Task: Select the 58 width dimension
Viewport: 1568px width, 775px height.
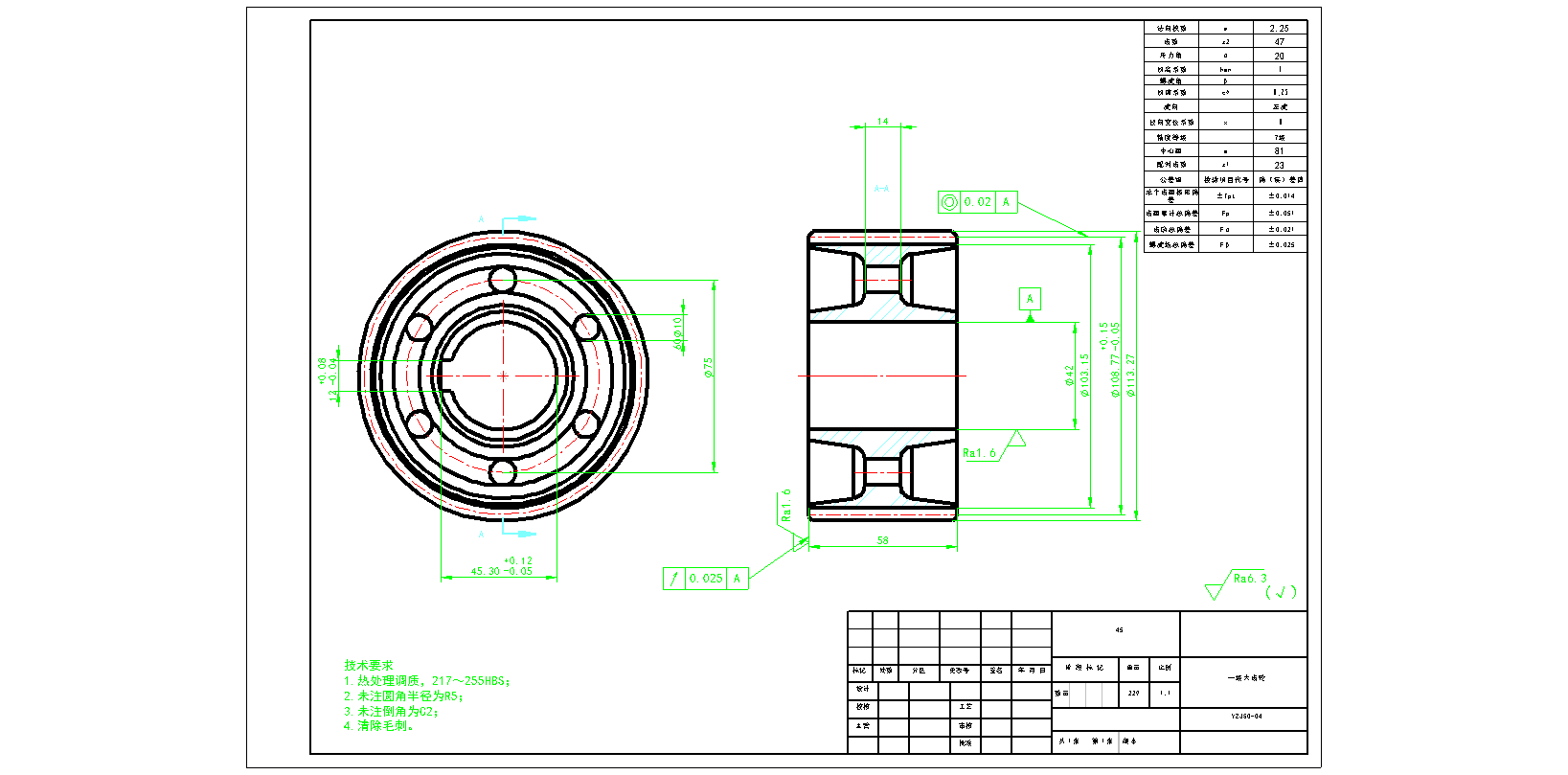Action: pos(882,540)
